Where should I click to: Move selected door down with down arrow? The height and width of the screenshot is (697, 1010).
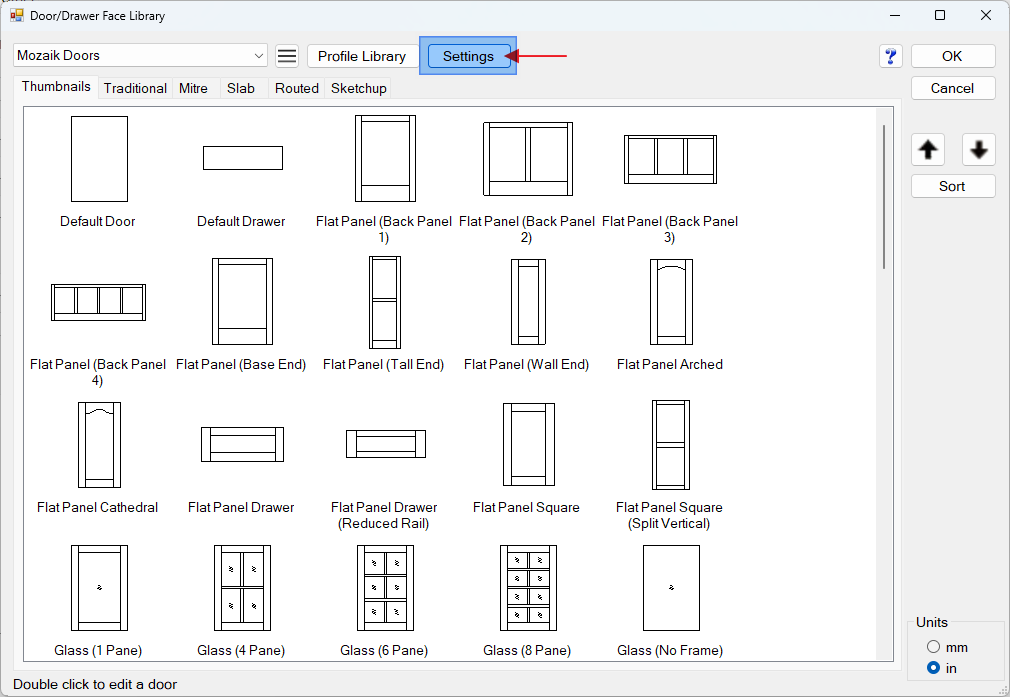click(x=978, y=150)
